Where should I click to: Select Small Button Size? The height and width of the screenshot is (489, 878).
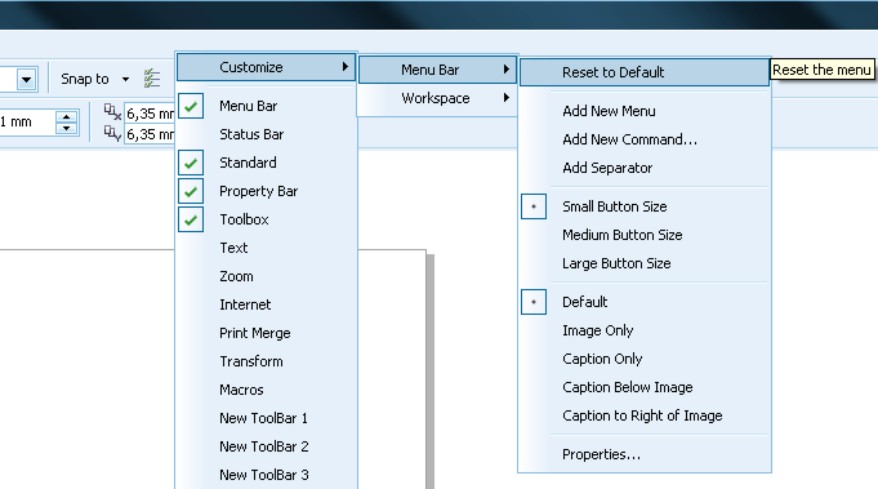coord(645,207)
